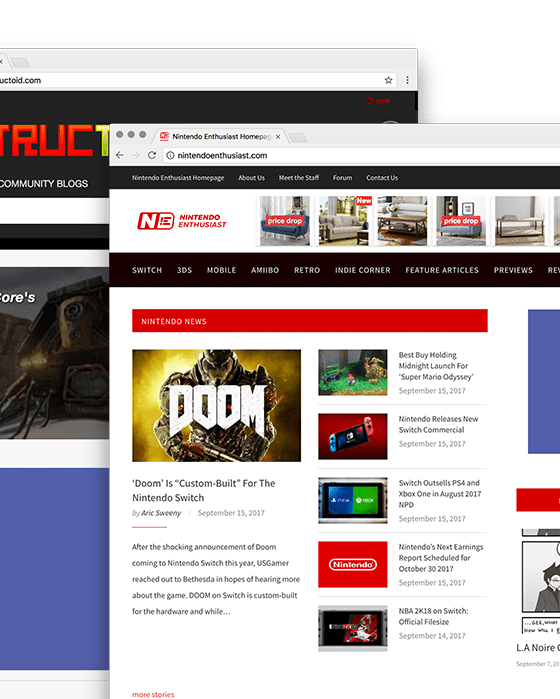Open a new tab in front browser

297,137
